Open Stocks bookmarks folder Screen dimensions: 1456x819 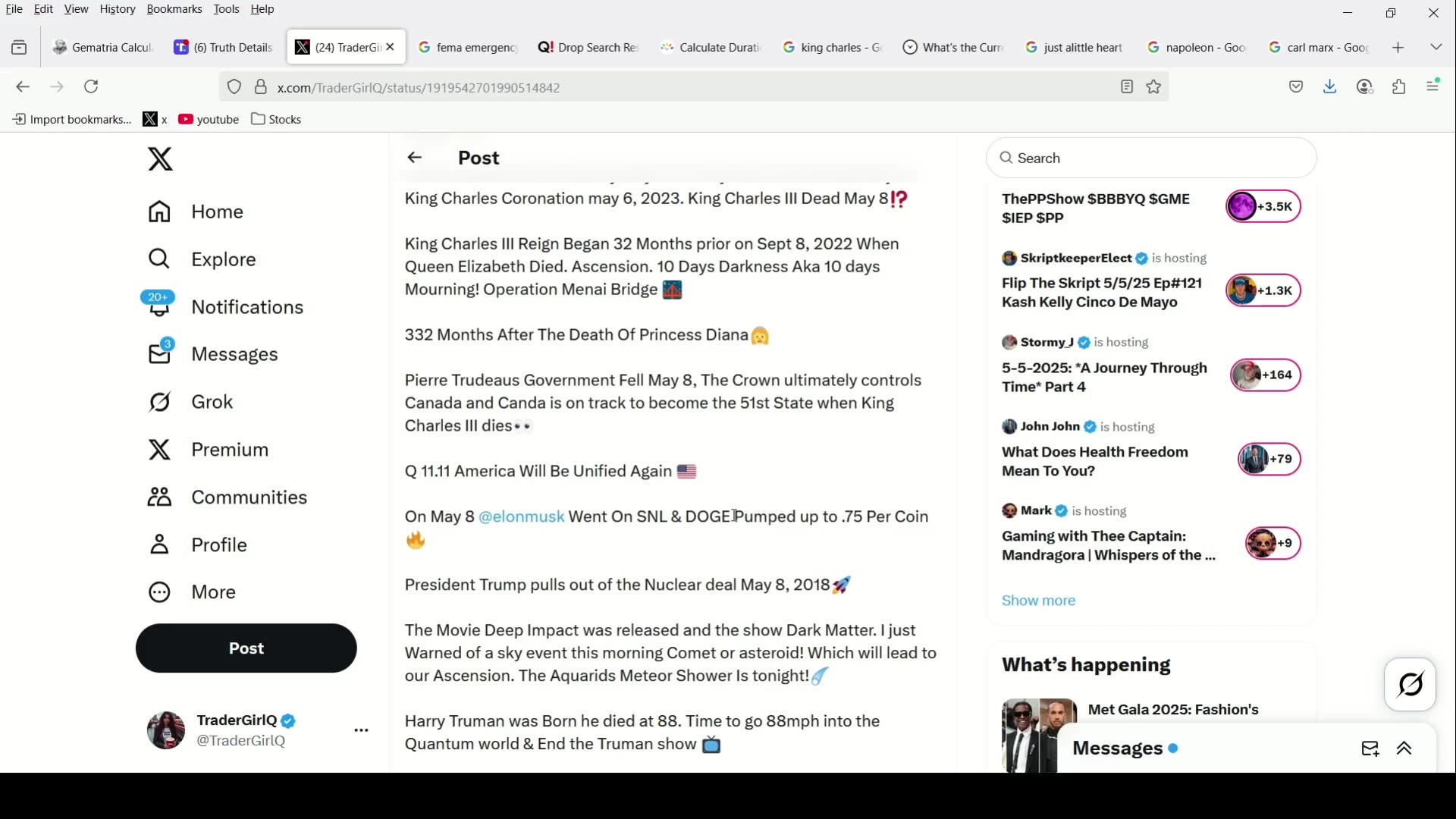(x=278, y=120)
